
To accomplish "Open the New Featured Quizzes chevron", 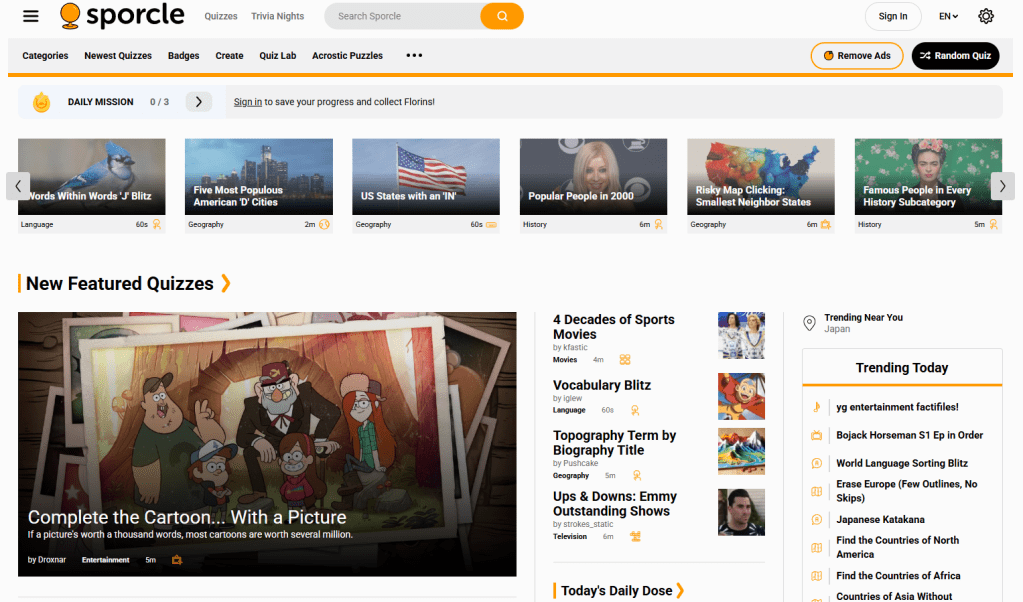I will coord(226,283).
